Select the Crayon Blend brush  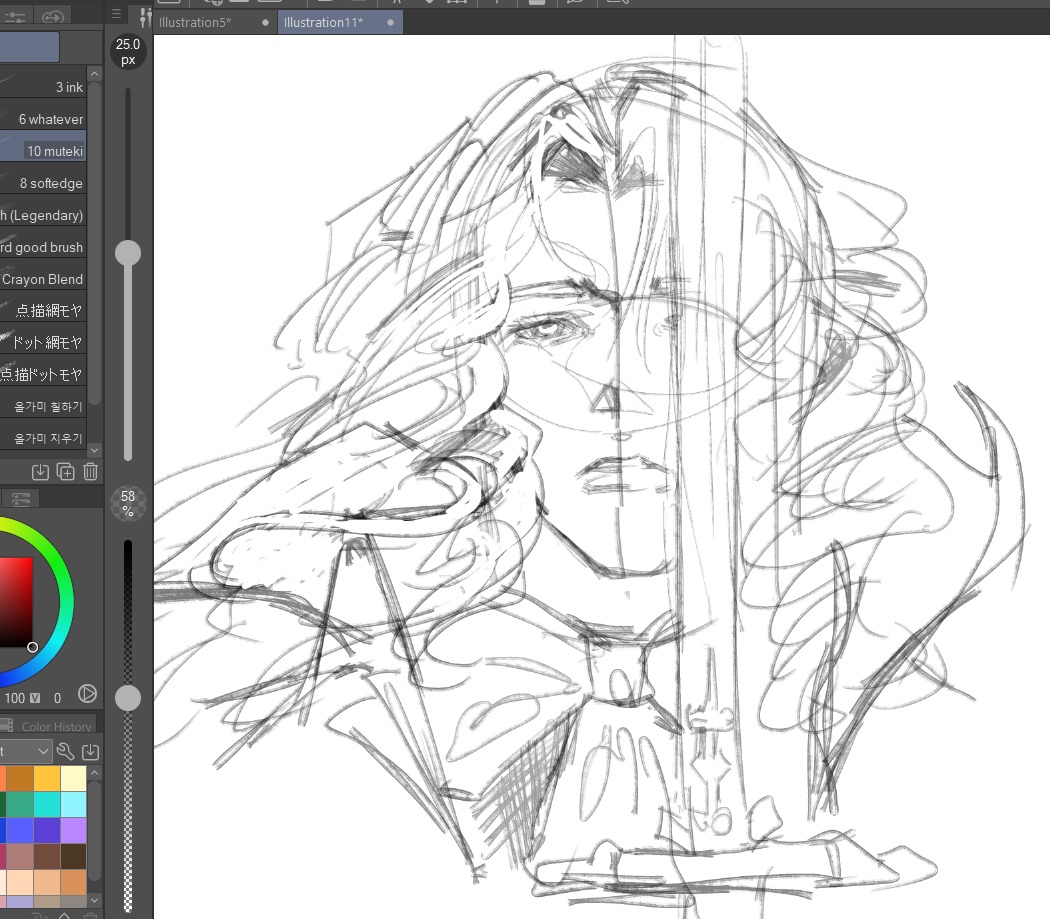tap(43, 279)
